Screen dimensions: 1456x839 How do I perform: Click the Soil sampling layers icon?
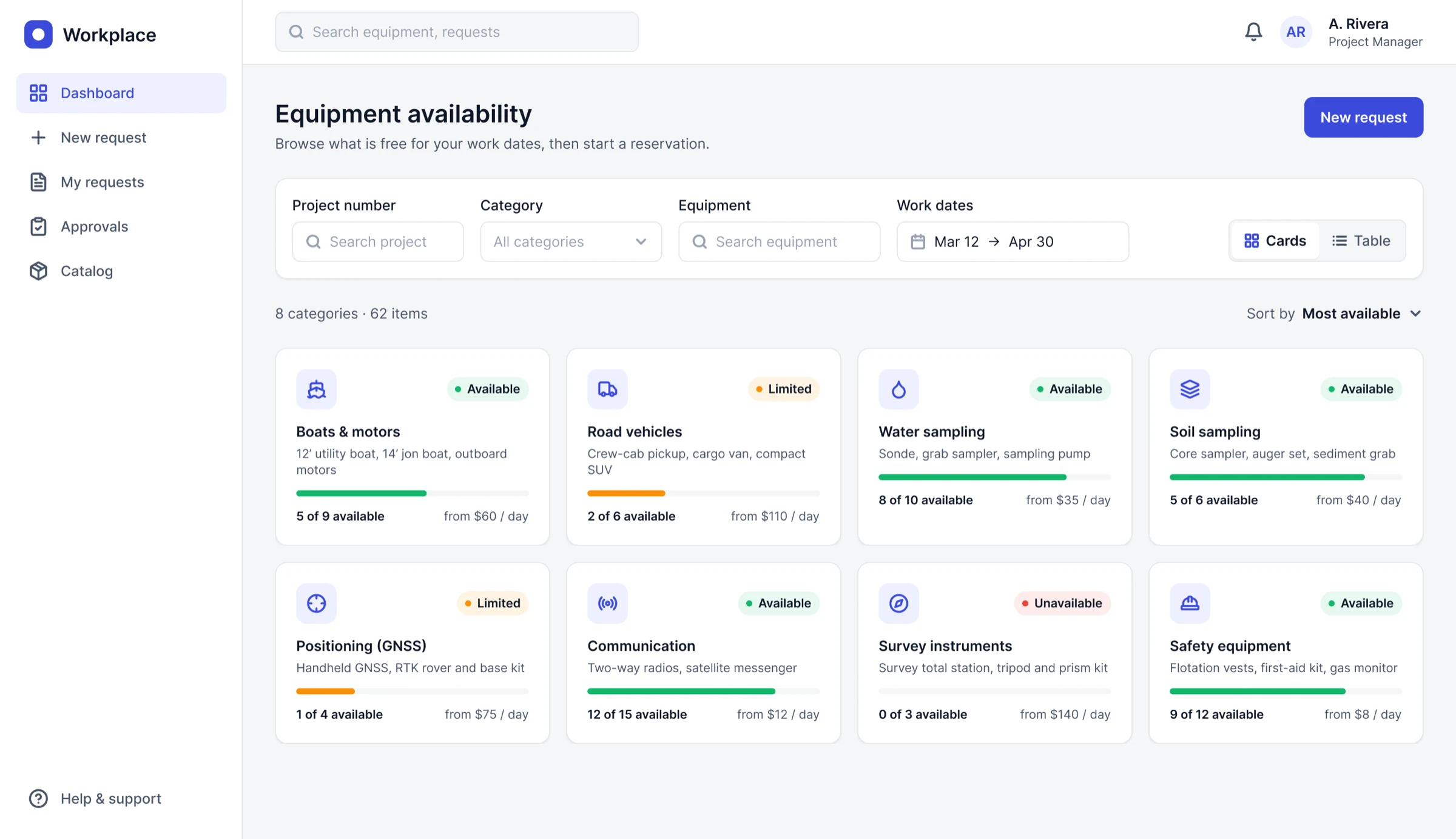pos(1190,389)
